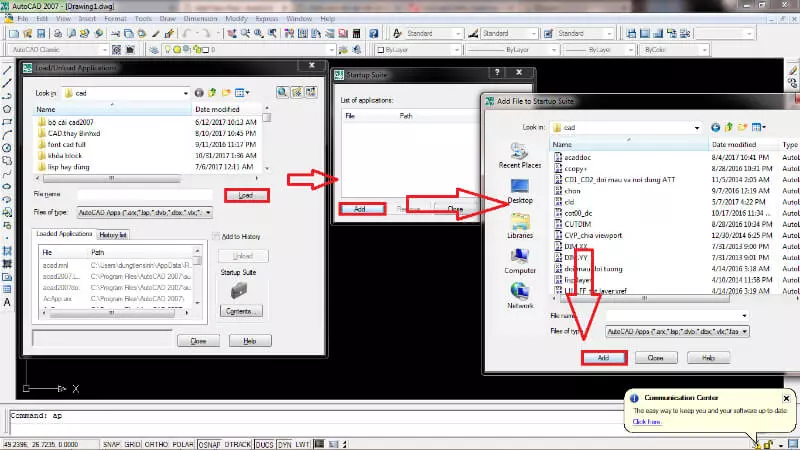Open the text style Standard dropdown
Image resolution: width=800 pixels, height=450 pixels.
coord(458,34)
